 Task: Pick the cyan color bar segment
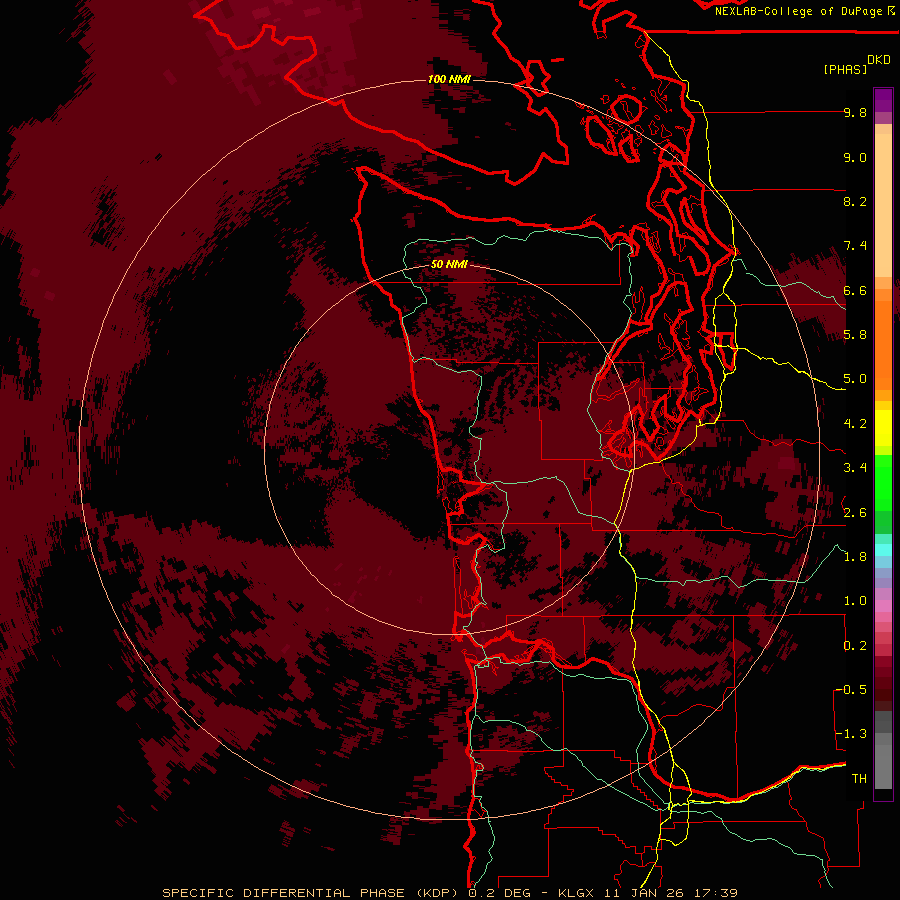(x=883, y=550)
